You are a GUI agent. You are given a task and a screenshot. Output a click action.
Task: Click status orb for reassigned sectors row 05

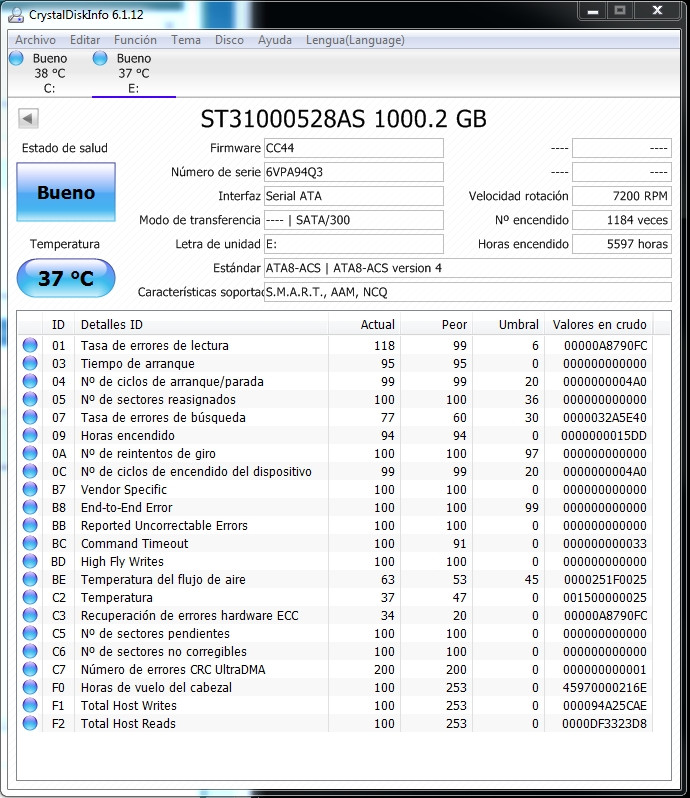tap(30, 400)
